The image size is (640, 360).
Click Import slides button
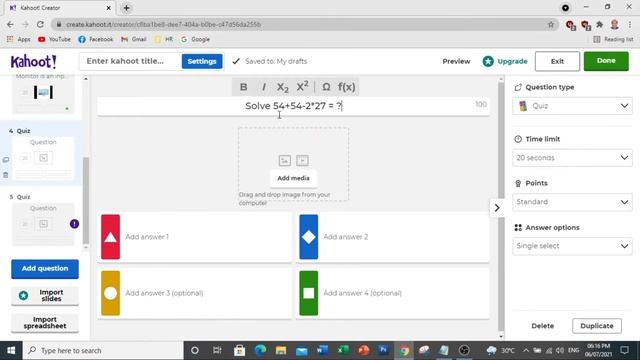pos(45,296)
